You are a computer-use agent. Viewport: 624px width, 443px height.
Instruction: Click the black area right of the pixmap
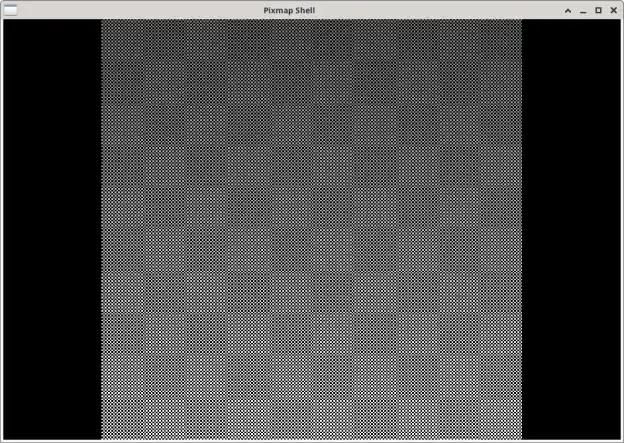(x=571, y=230)
